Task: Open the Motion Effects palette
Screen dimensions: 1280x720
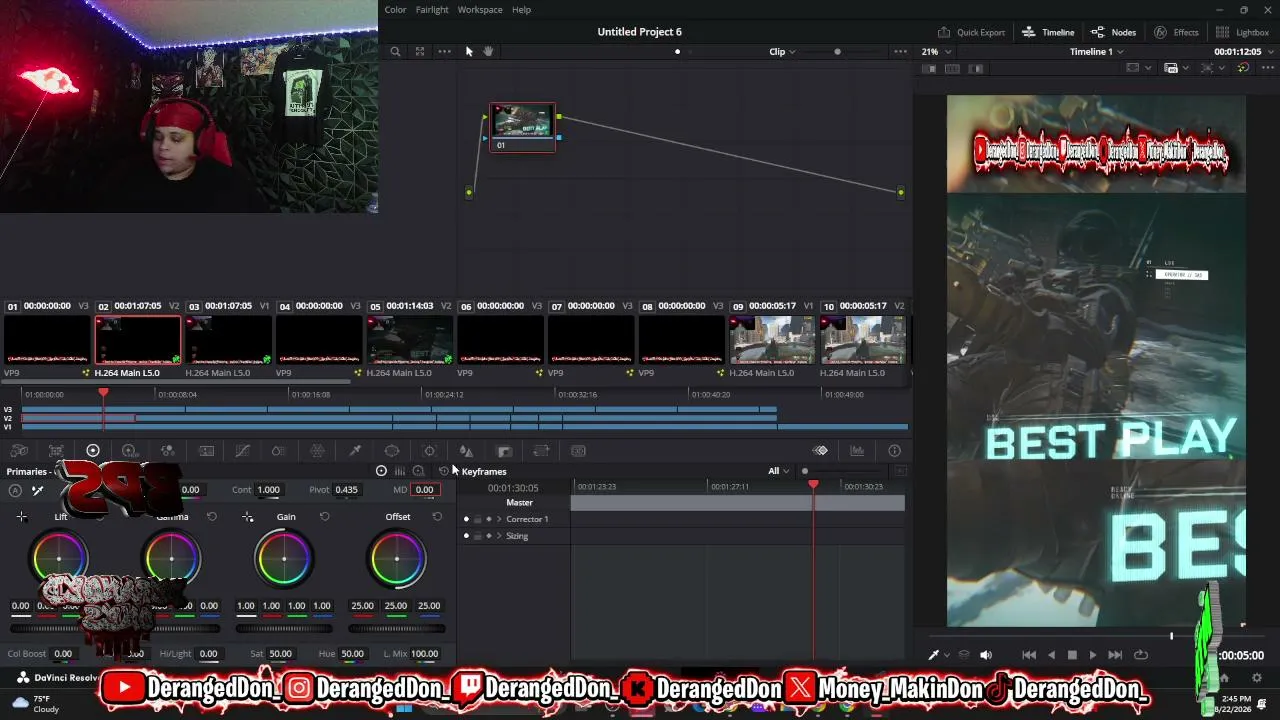Action: [206, 451]
